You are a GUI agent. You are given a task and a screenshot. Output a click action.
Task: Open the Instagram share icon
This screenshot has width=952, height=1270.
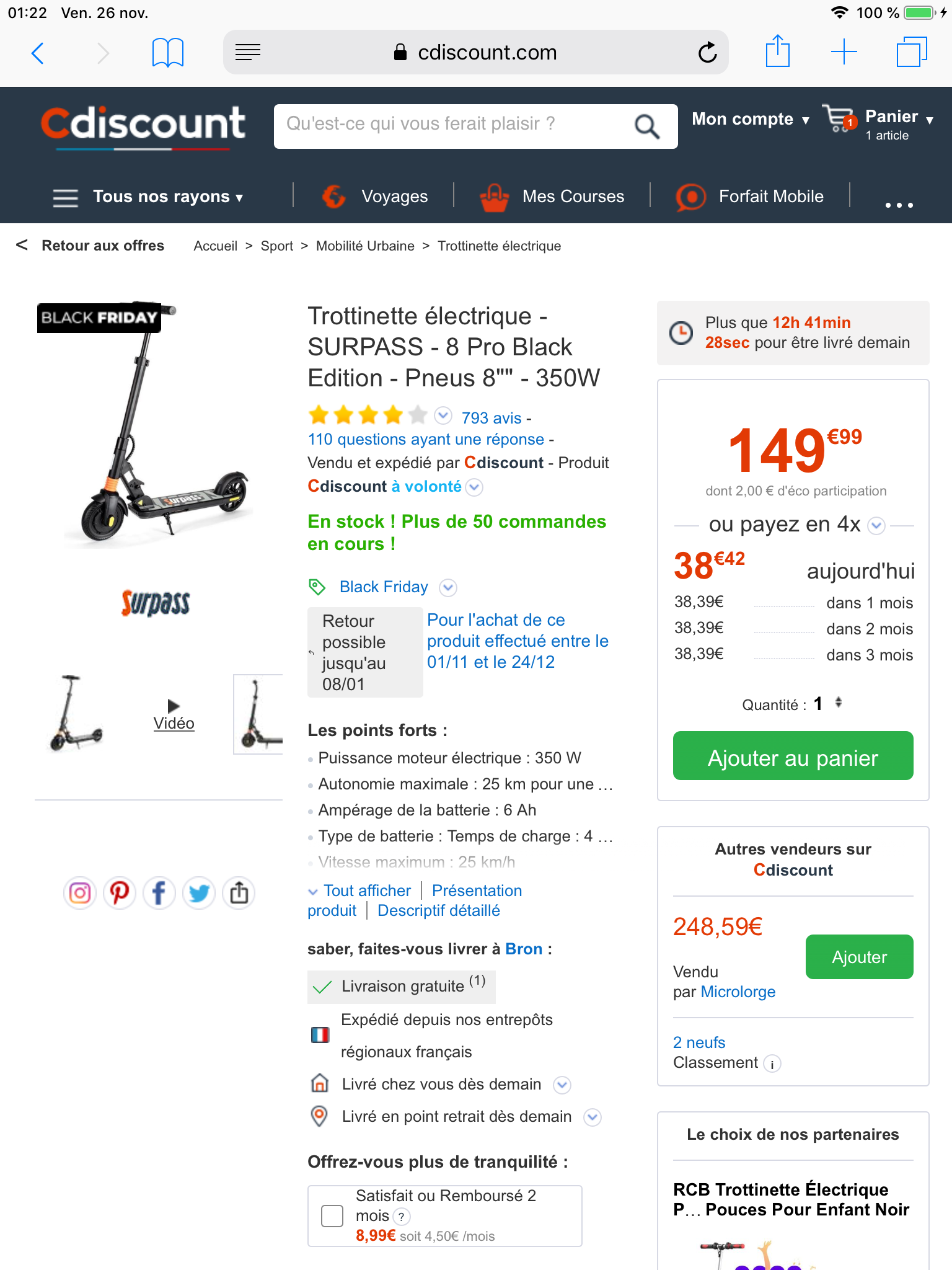coord(80,893)
